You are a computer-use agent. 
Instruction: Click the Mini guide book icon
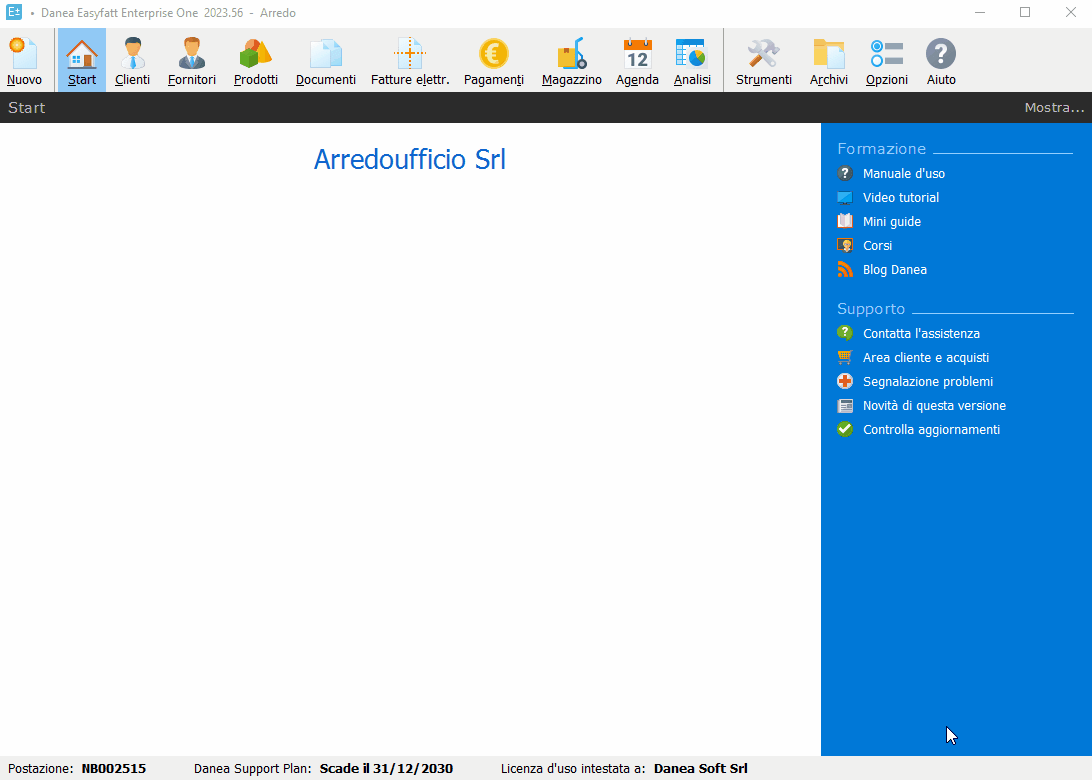[x=845, y=221]
